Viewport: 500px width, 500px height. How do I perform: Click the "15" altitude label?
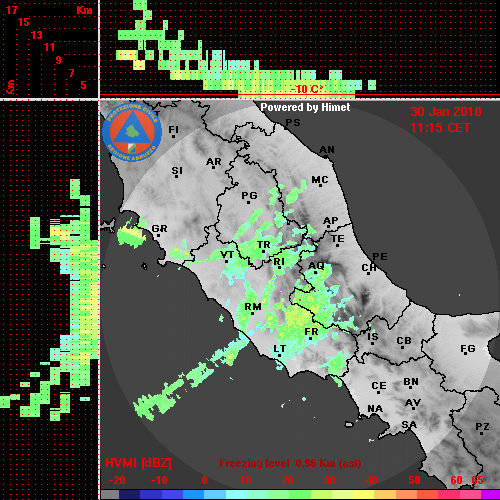(x=24, y=22)
